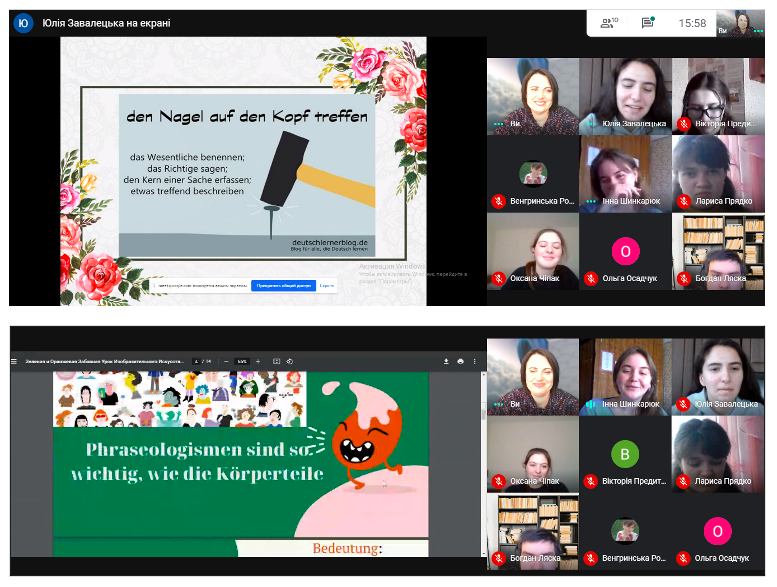Click the muted mic icon on Лариса Прядко tile
Screen dimensions: 777x587
tap(683, 201)
